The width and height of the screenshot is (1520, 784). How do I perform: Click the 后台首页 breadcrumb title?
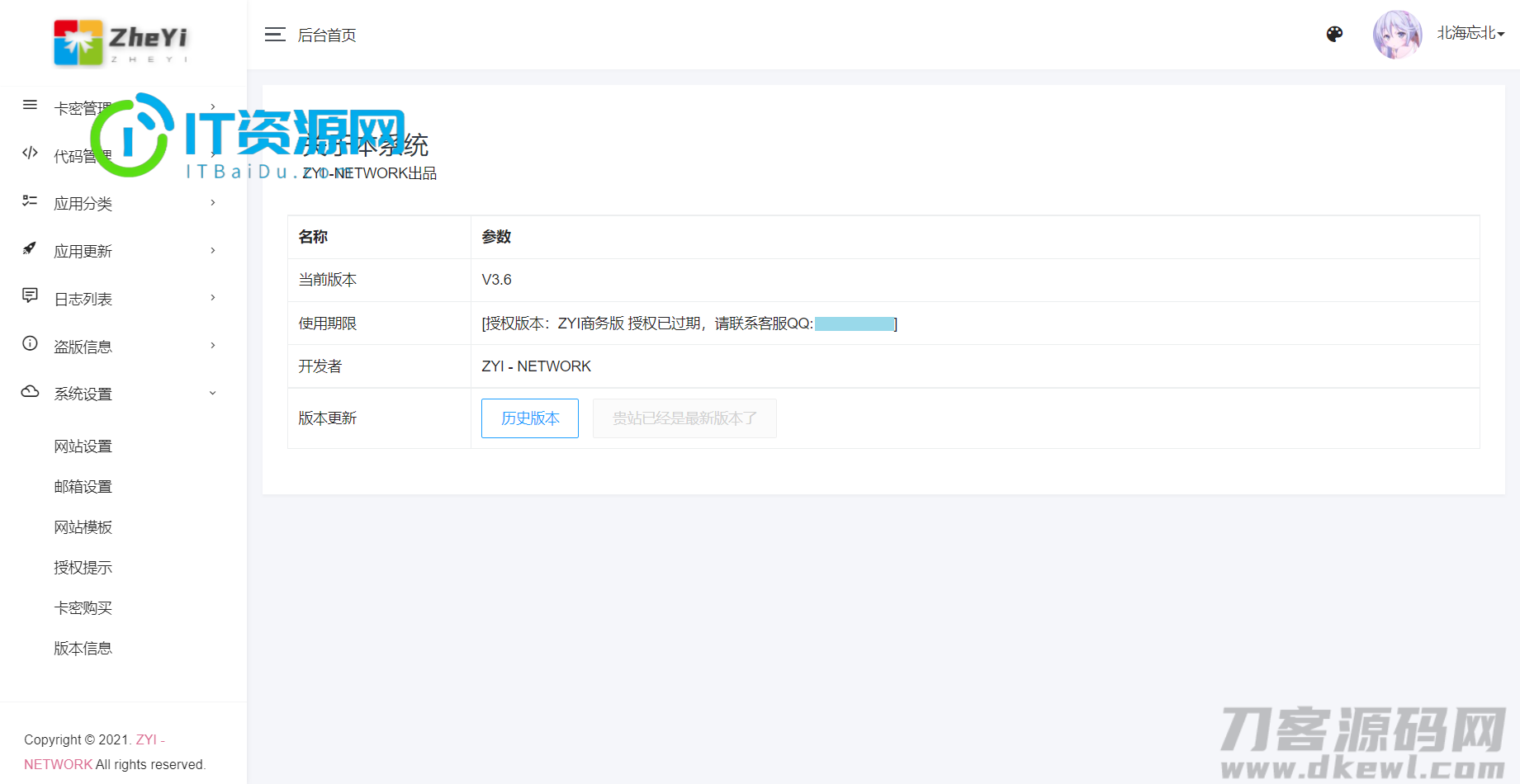(327, 35)
